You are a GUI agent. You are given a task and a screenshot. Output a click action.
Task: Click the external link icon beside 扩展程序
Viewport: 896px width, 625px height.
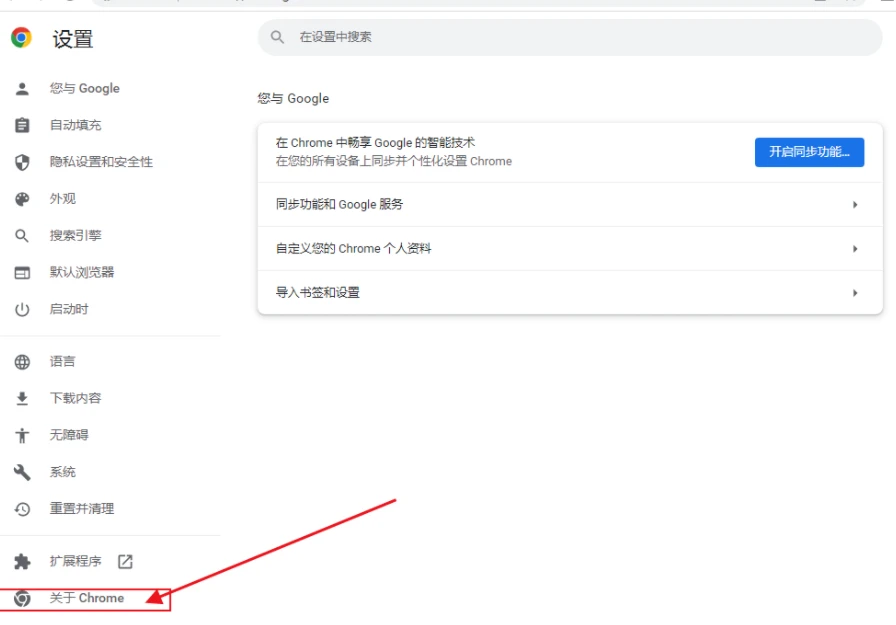[x=125, y=562]
